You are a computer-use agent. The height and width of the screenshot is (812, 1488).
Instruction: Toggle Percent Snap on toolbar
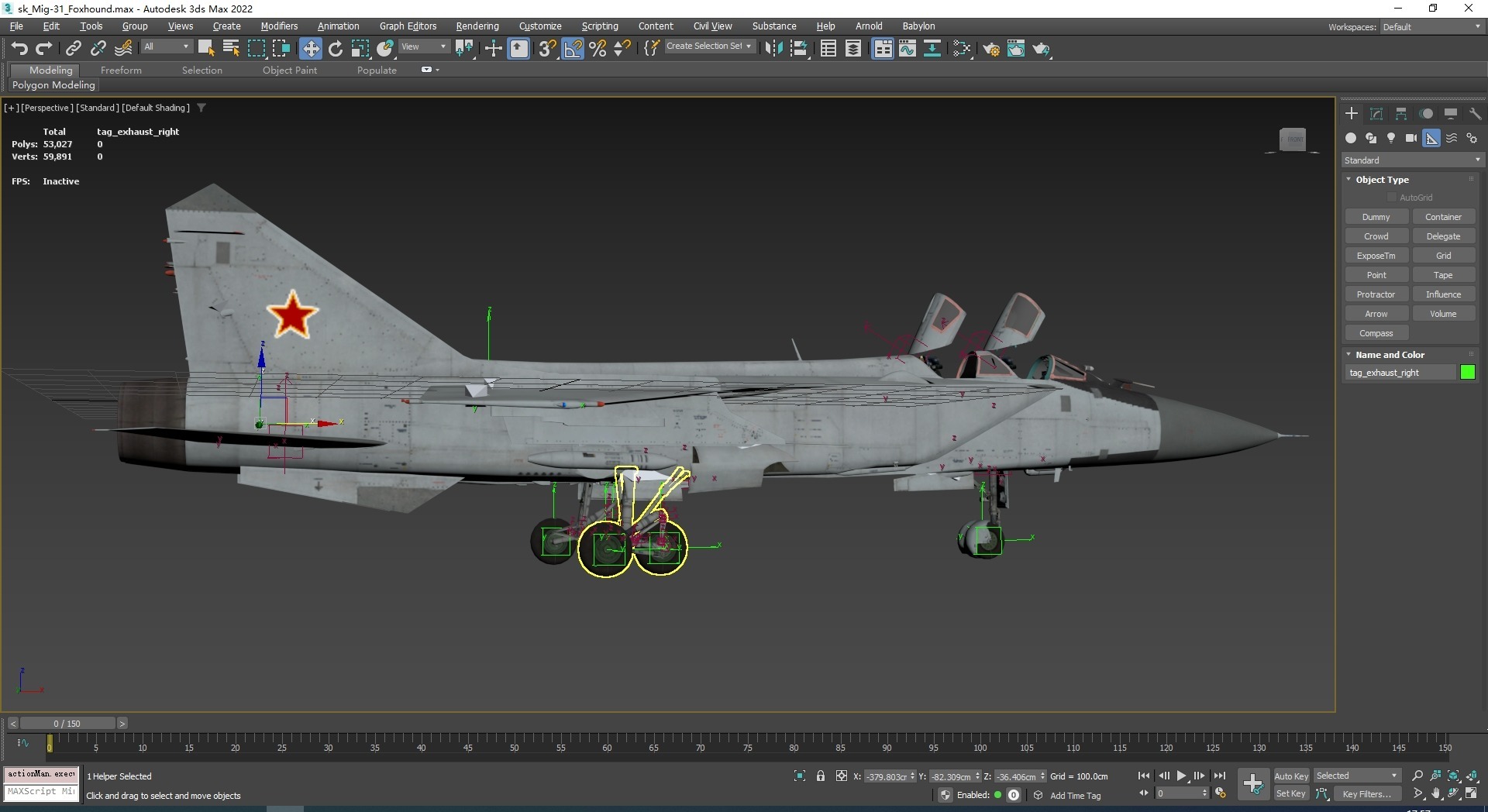598,49
